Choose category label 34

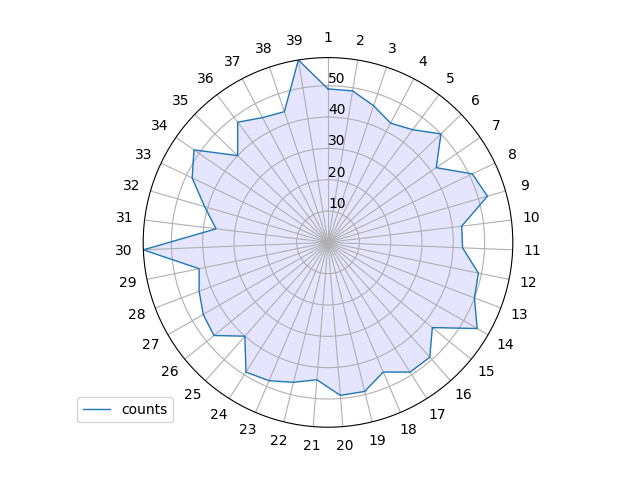pos(159,125)
